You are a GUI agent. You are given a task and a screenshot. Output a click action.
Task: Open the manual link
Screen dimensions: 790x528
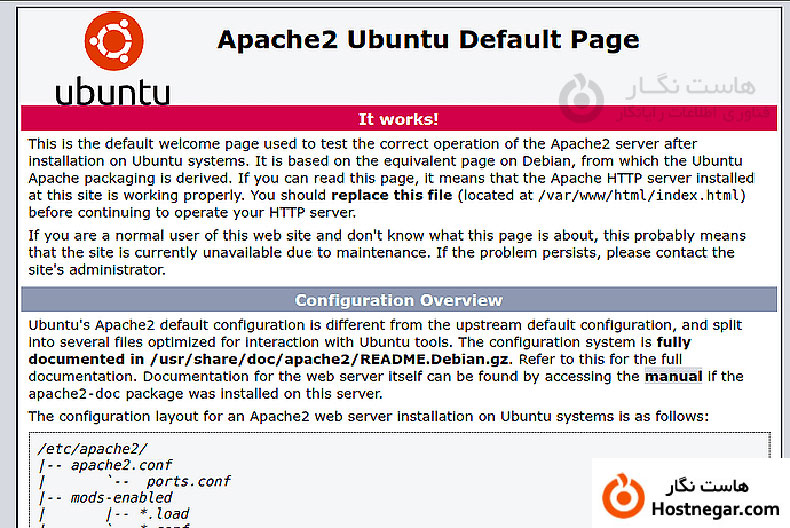(x=673, y=376)
